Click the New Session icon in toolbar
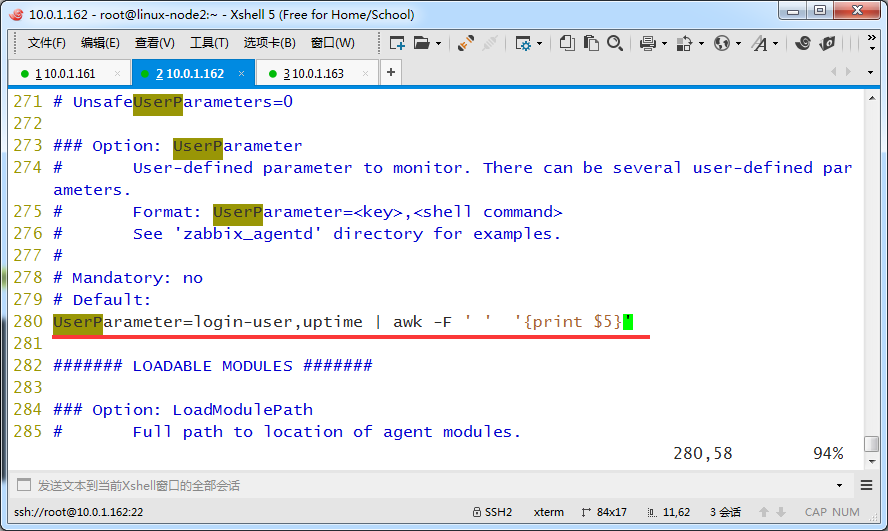 [x=397, y=43]
